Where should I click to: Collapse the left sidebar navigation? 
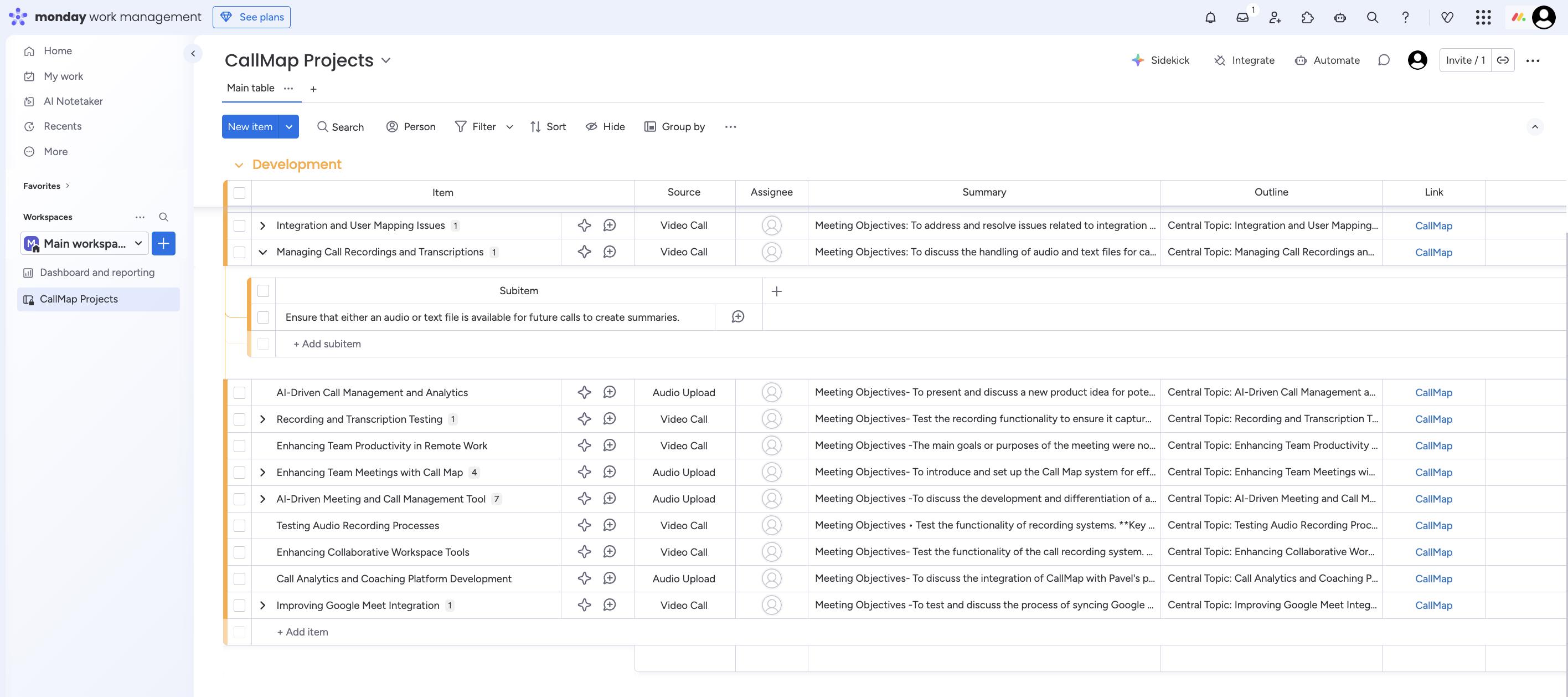pyautogui.click(x=193, y=53)
